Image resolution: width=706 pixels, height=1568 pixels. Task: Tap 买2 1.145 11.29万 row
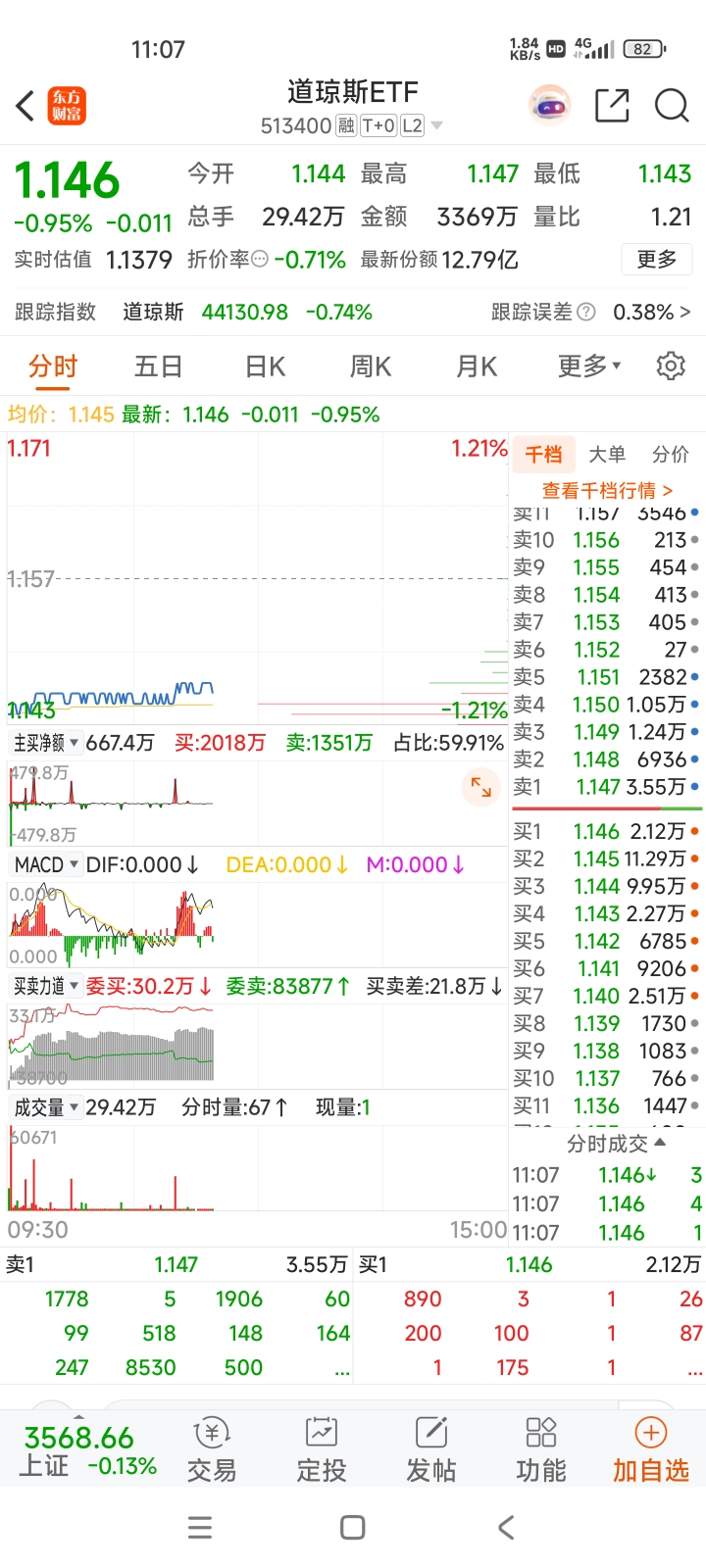coord(606,859)
